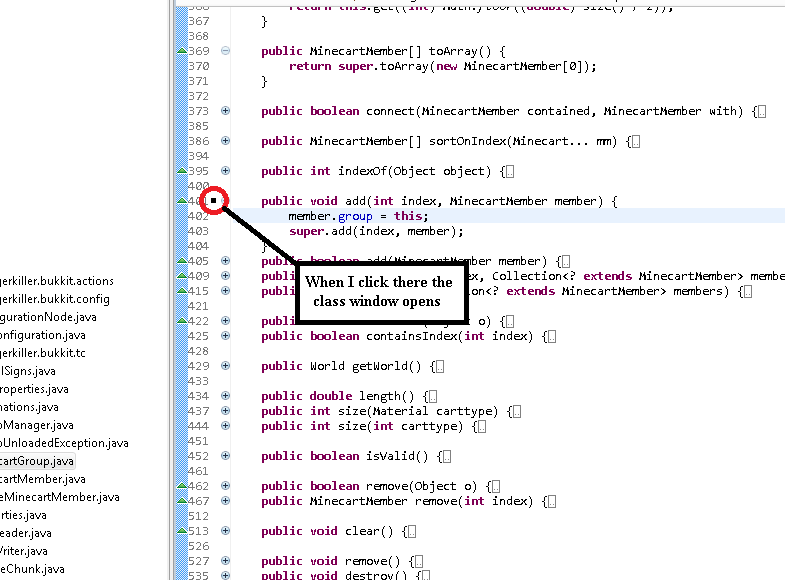Expand the folded connect method at line 373
This screenshot has width=785, height=580.
tap(225, 111)
